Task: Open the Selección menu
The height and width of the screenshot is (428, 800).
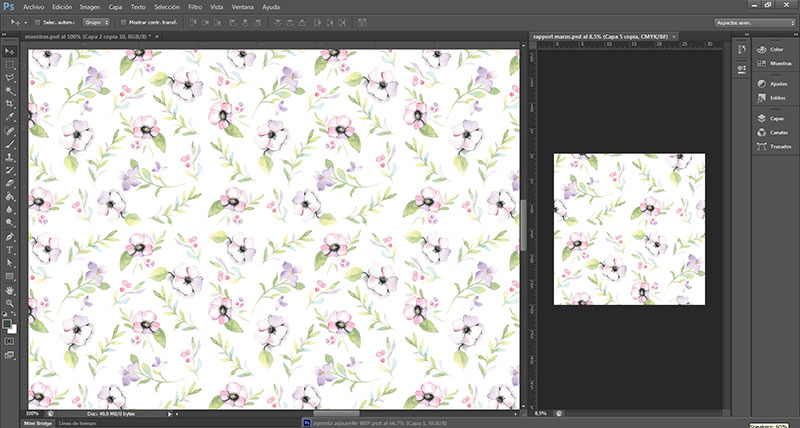Action: point(167,7)
